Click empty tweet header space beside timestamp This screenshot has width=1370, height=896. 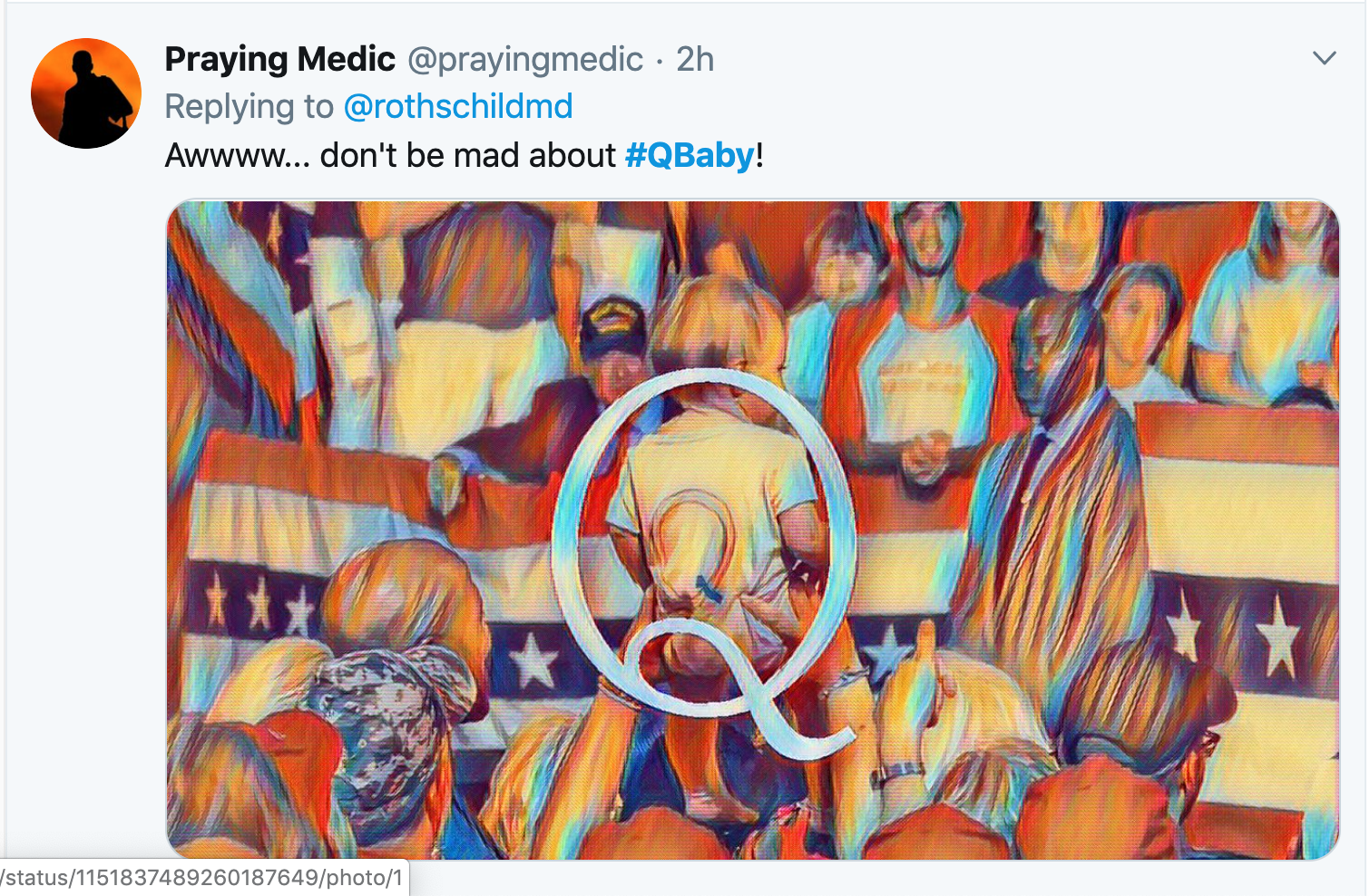tap(998, 60)
